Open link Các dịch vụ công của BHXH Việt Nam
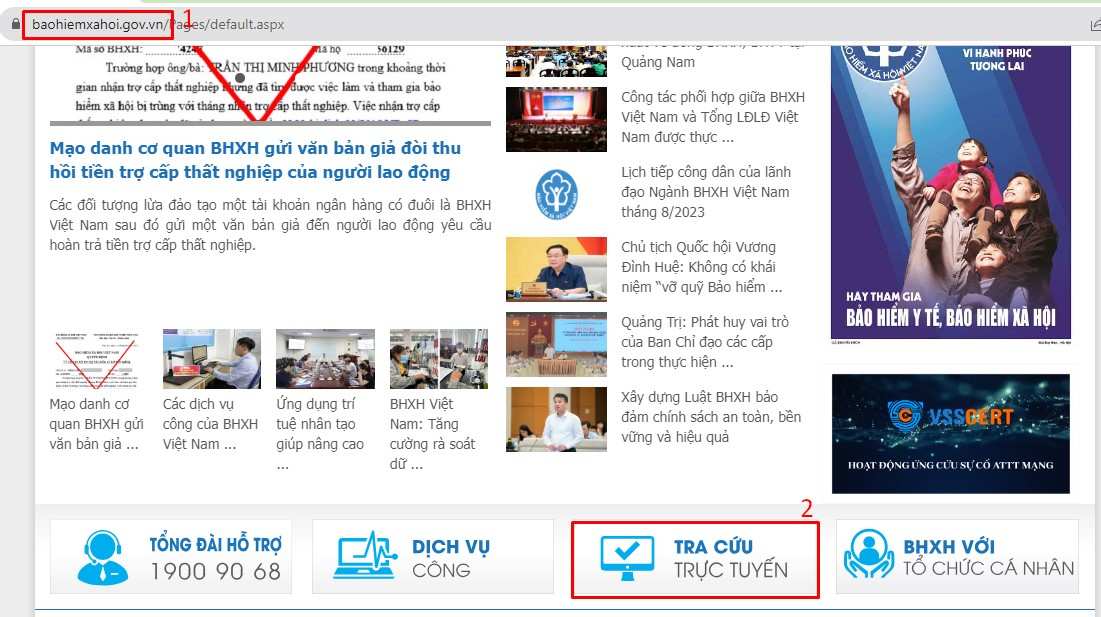Image resolution: width=1101 pixels, height=617 pixels. (x=211, y=424)
